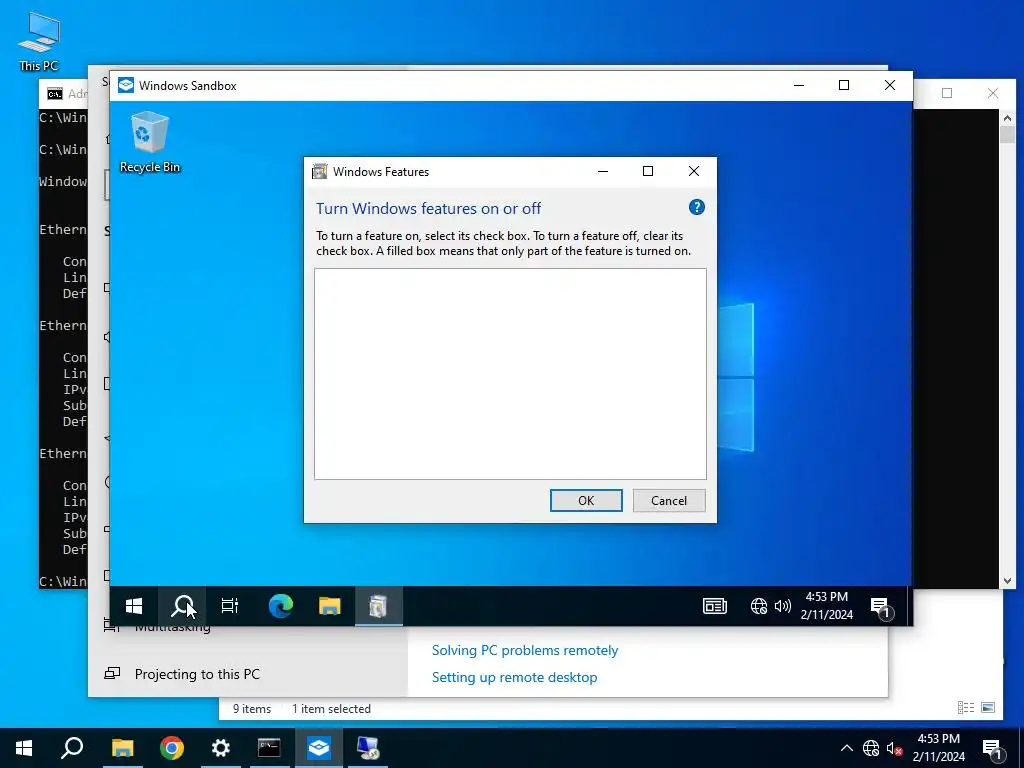The image size is (1024, 768).
Task: Open Solving PC problems remotely link
Action: tap(524, 650)
